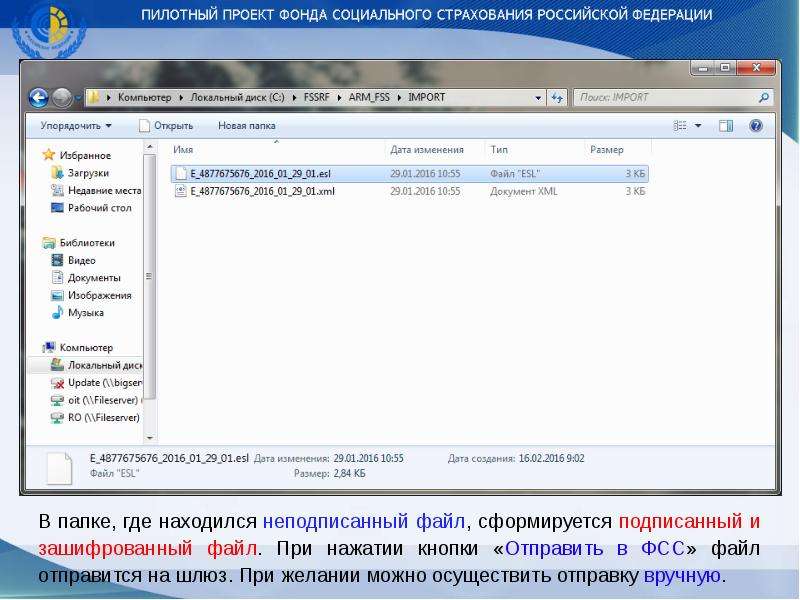Open Недавние места in the sidebar
The width and height of the screenshot is (800, 600).
(105, 190)
